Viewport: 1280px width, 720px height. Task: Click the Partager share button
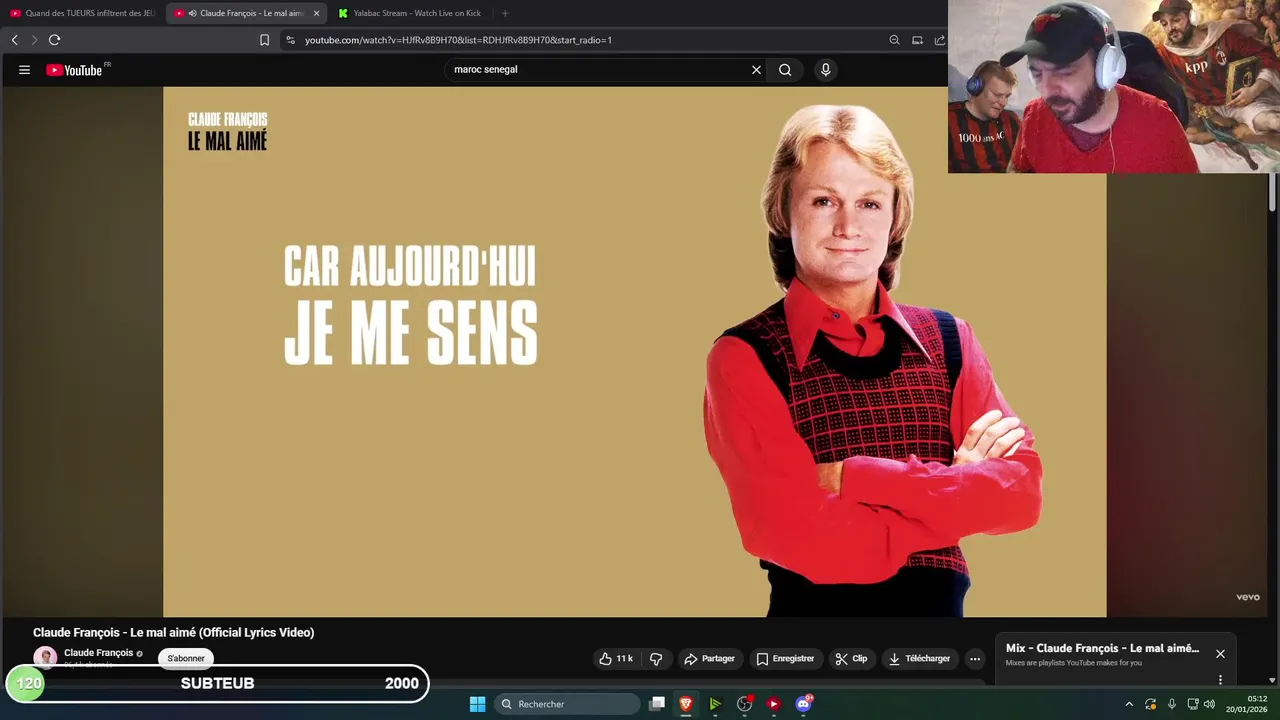pyautogui.click(x=709, y=659)
